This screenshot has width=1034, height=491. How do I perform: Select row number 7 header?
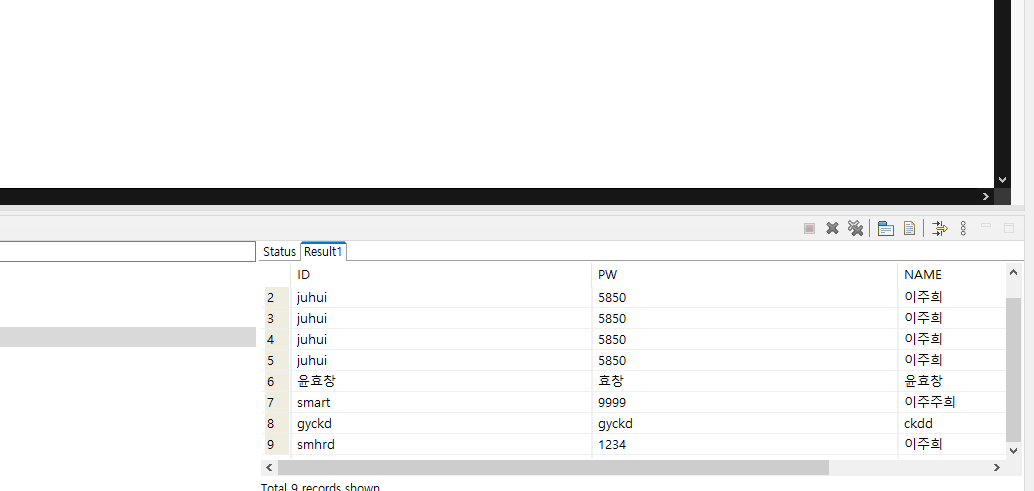click(x=276, y=403)
